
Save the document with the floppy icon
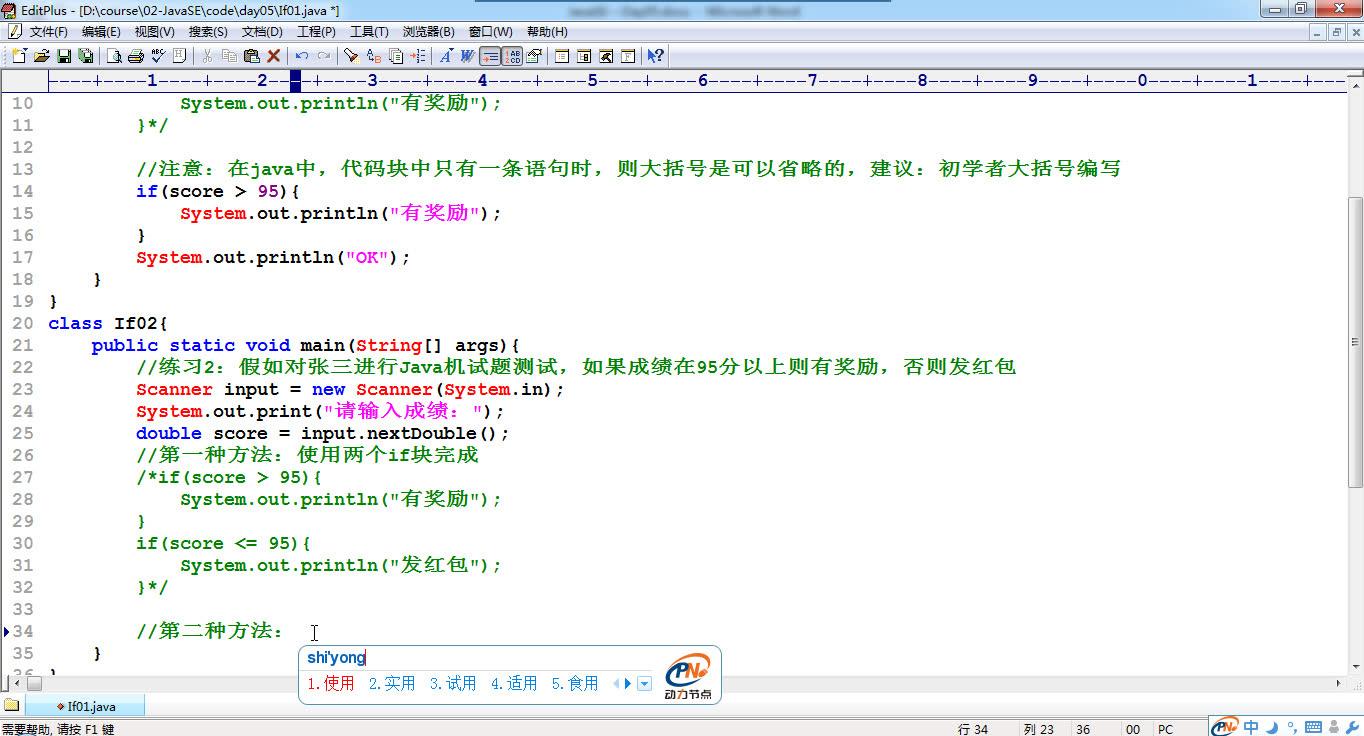64,56
